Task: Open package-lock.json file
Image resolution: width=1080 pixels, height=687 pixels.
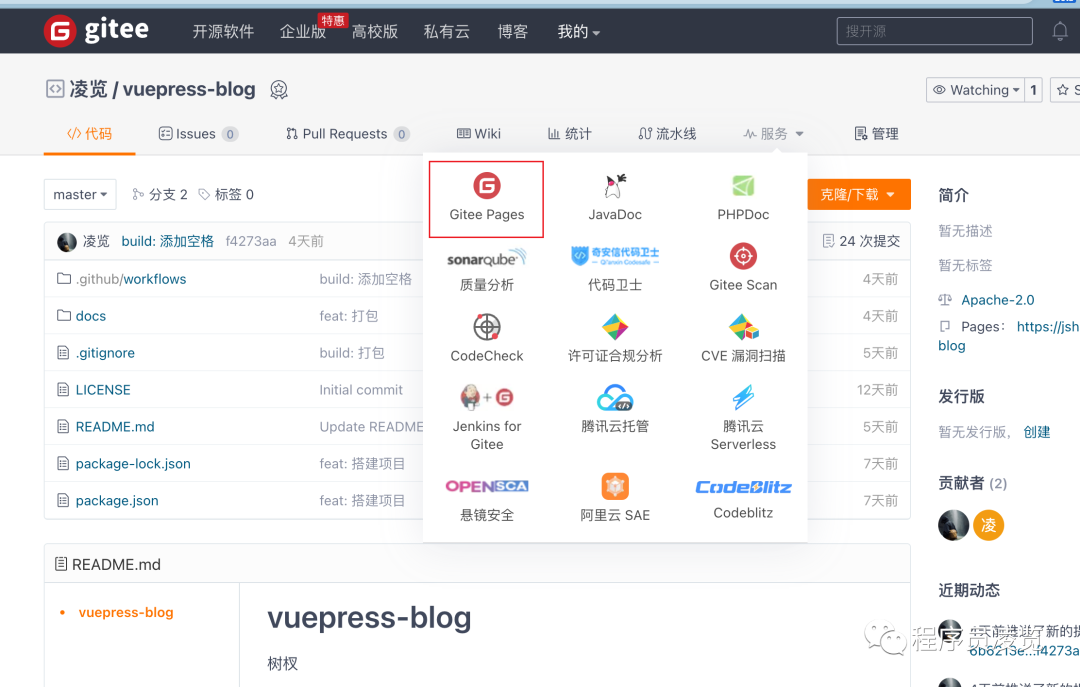Action: (x=133, y=464)
